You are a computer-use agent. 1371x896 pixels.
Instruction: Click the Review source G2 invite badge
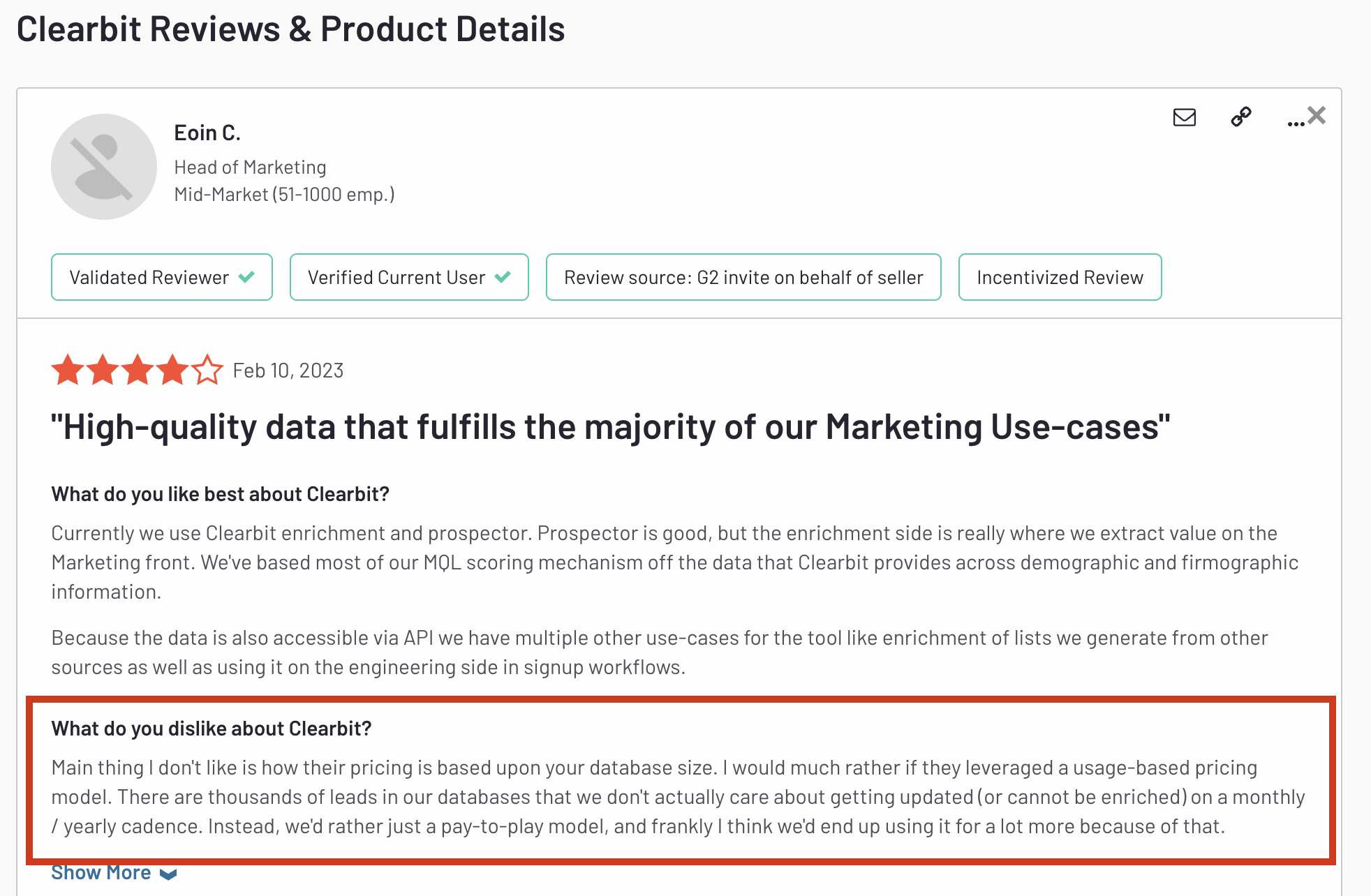(743, 277)
